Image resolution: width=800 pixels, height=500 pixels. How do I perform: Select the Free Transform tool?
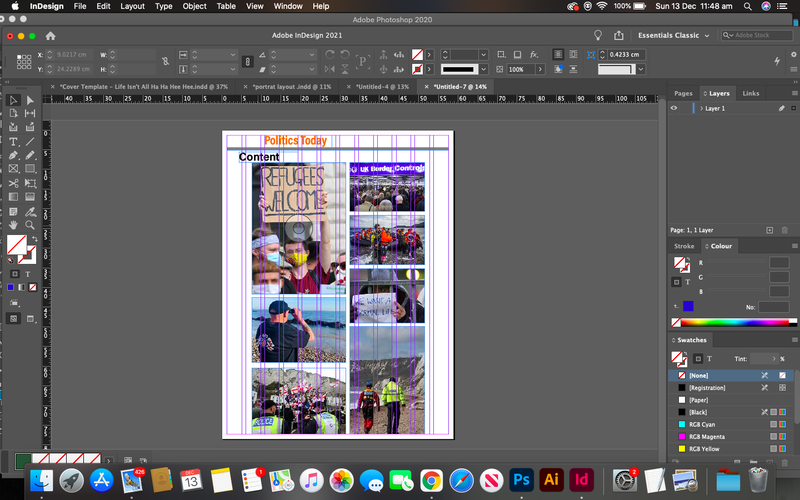[x=30, y=183]
